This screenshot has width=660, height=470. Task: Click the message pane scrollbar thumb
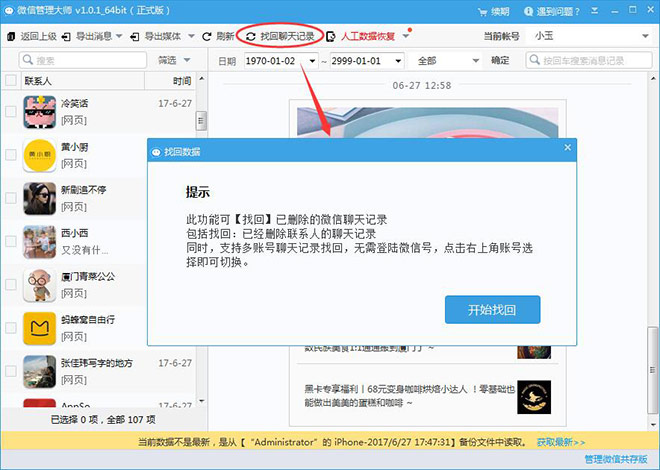click(652, 370)
